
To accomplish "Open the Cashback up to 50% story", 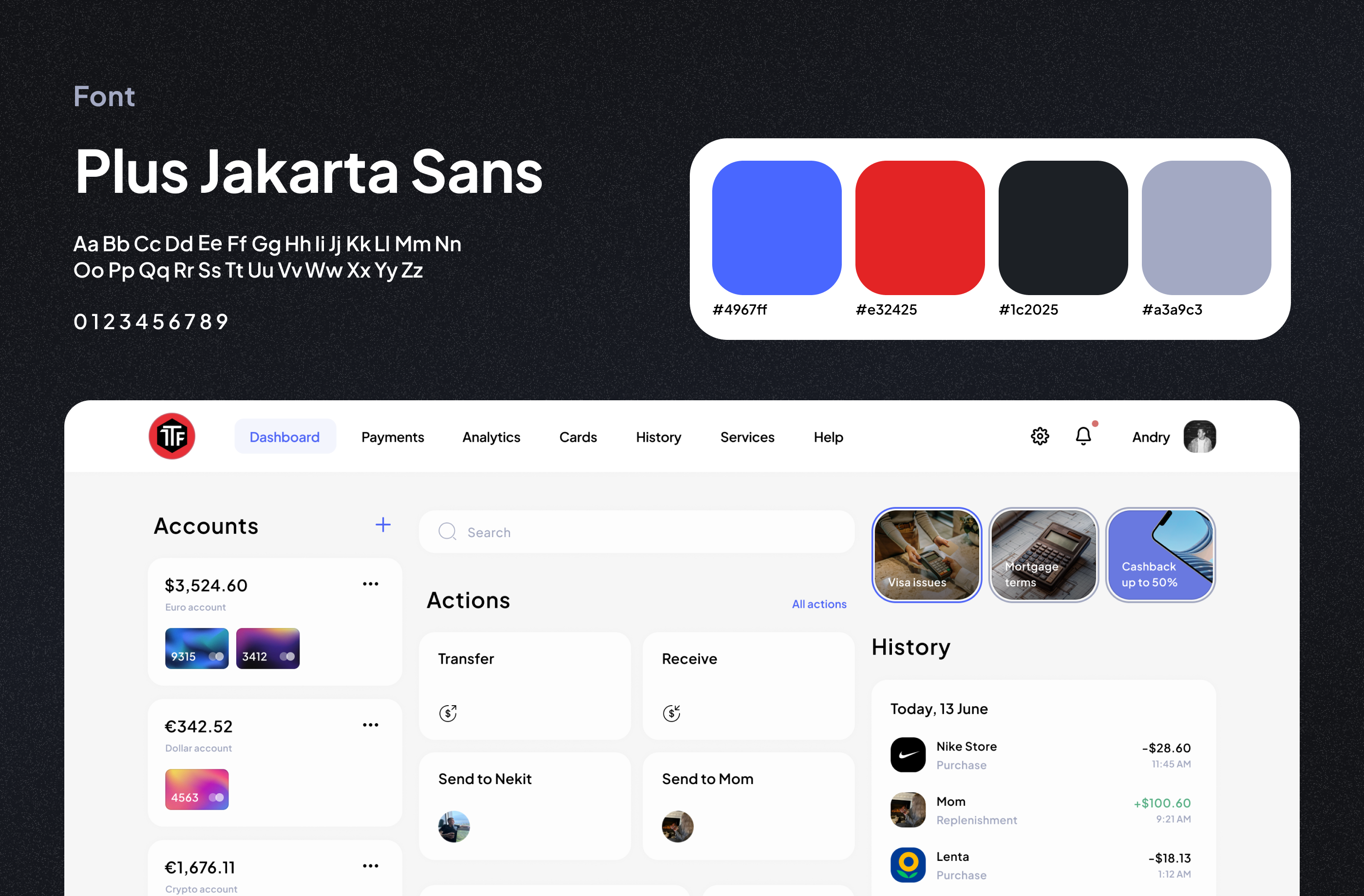I will coord(1160,555).
